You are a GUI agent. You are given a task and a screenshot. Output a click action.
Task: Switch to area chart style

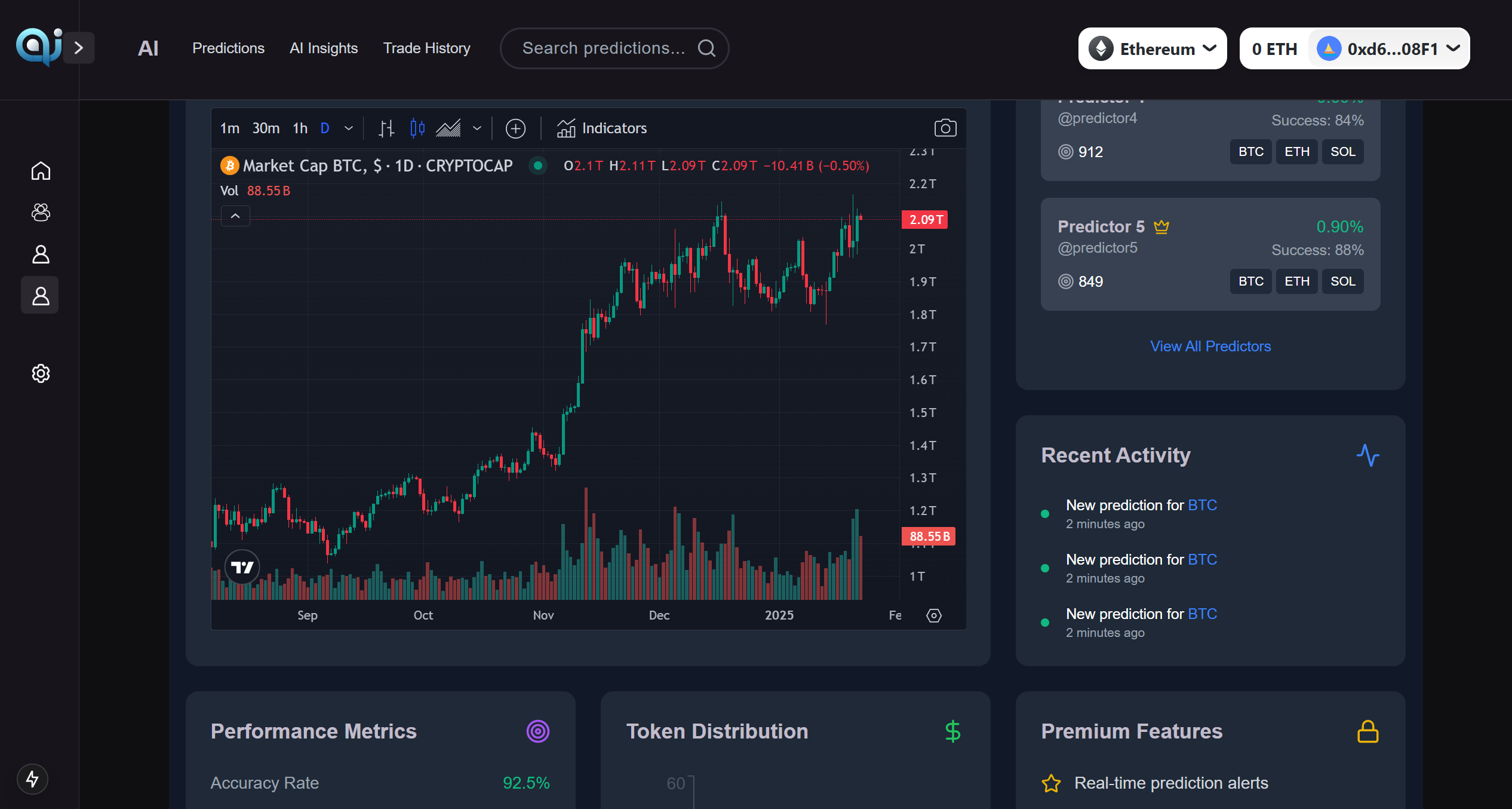(x=448, y=128)
